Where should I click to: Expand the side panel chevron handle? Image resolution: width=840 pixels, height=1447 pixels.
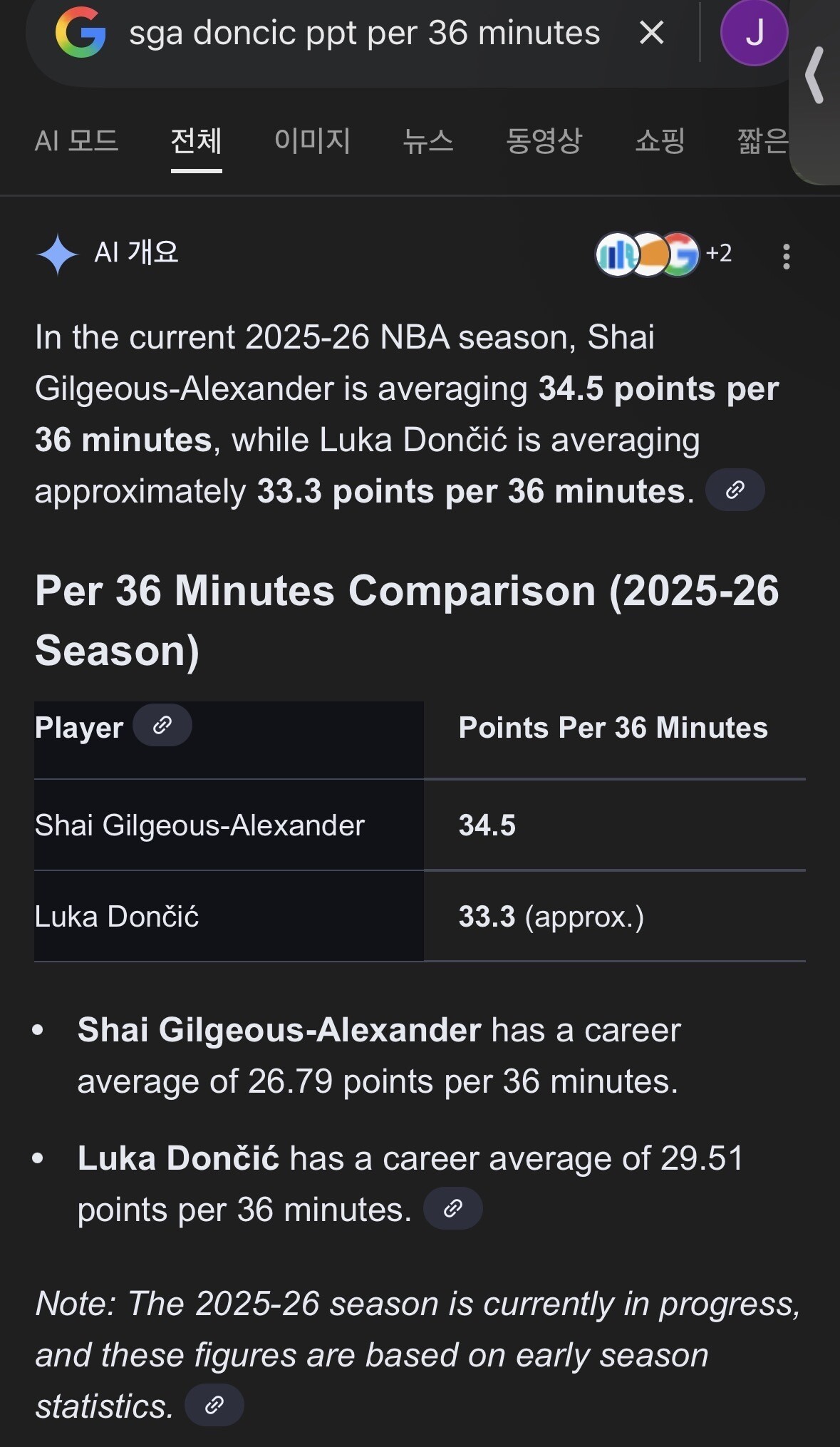tap(815, 75)
